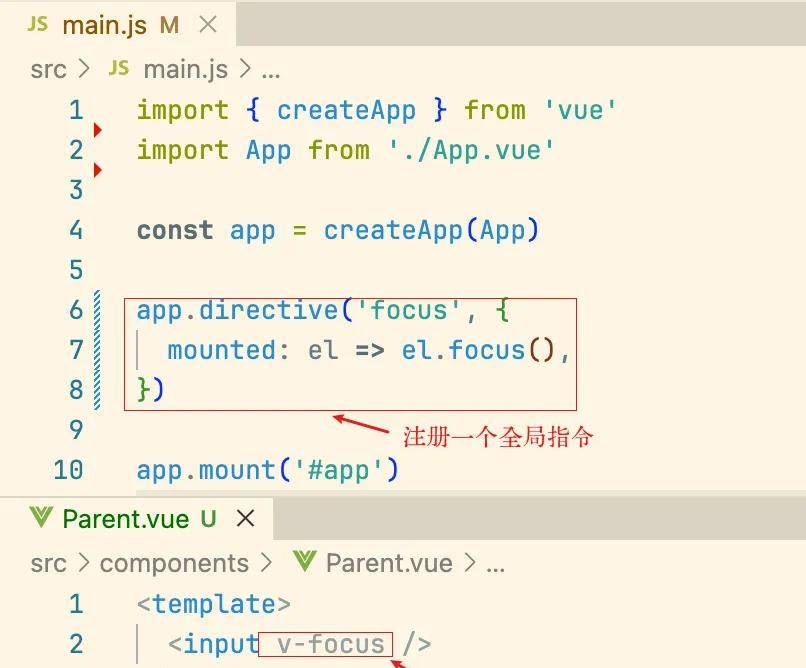Screen dimensions: 806x668
Task: Click the Vue logo on the Parent.vue tab
Action: 42,519
